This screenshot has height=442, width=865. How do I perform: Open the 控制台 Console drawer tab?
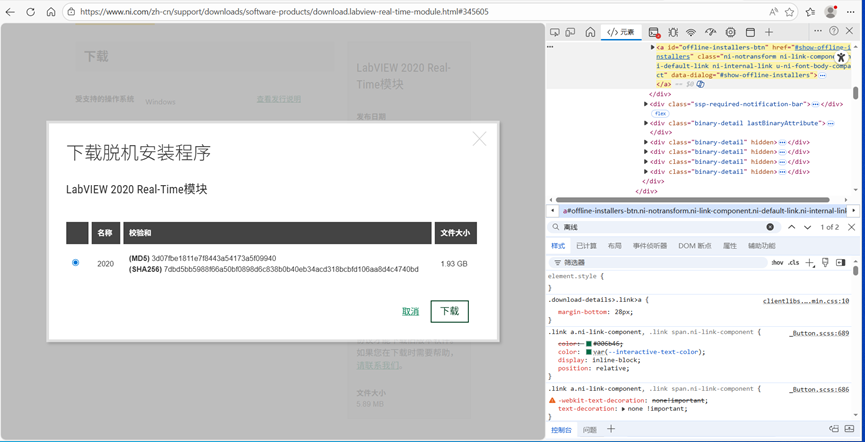coord(562,430)
